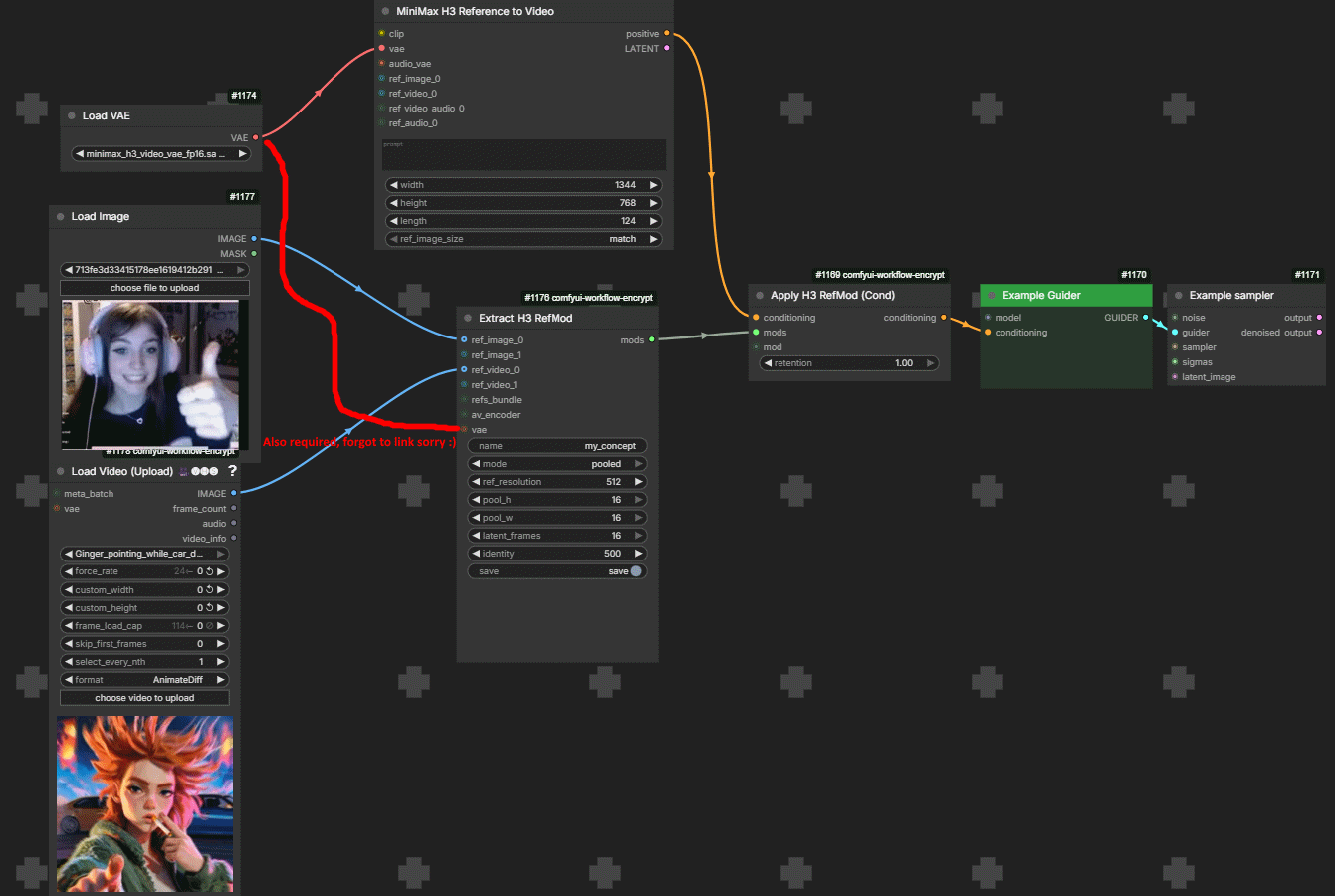The height and width of the screenshot is (896, 1335).
Task: Select the model input port on Example Guider
Action: (x=988, y=318)
